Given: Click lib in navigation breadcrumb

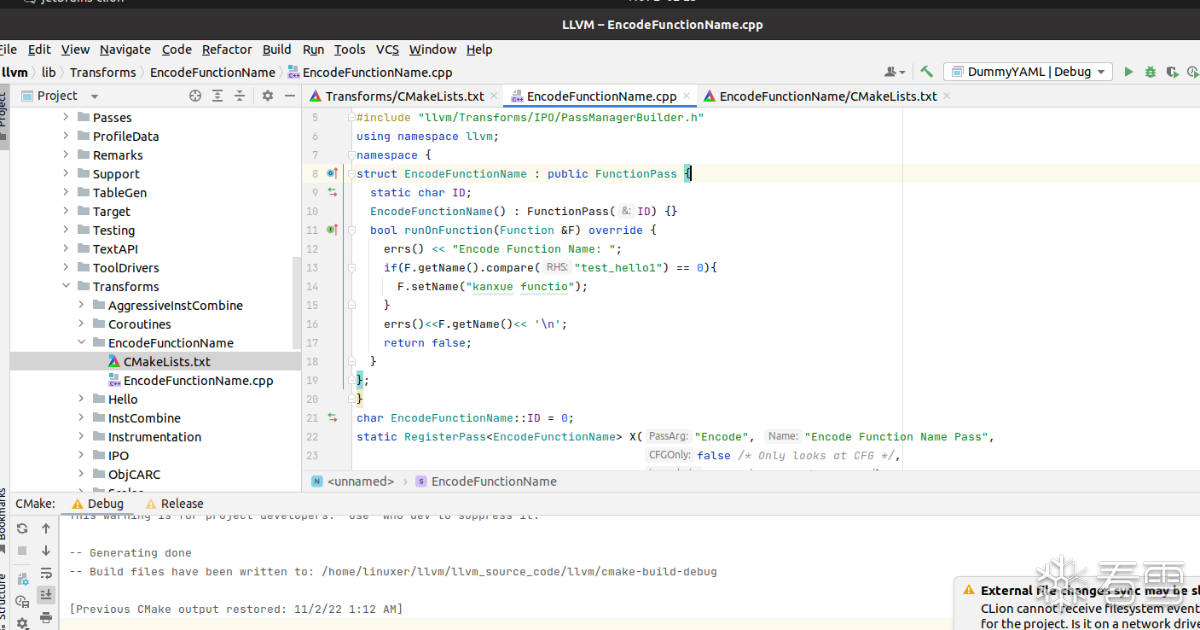Looking at the screenshot, I should click(48, 72).
